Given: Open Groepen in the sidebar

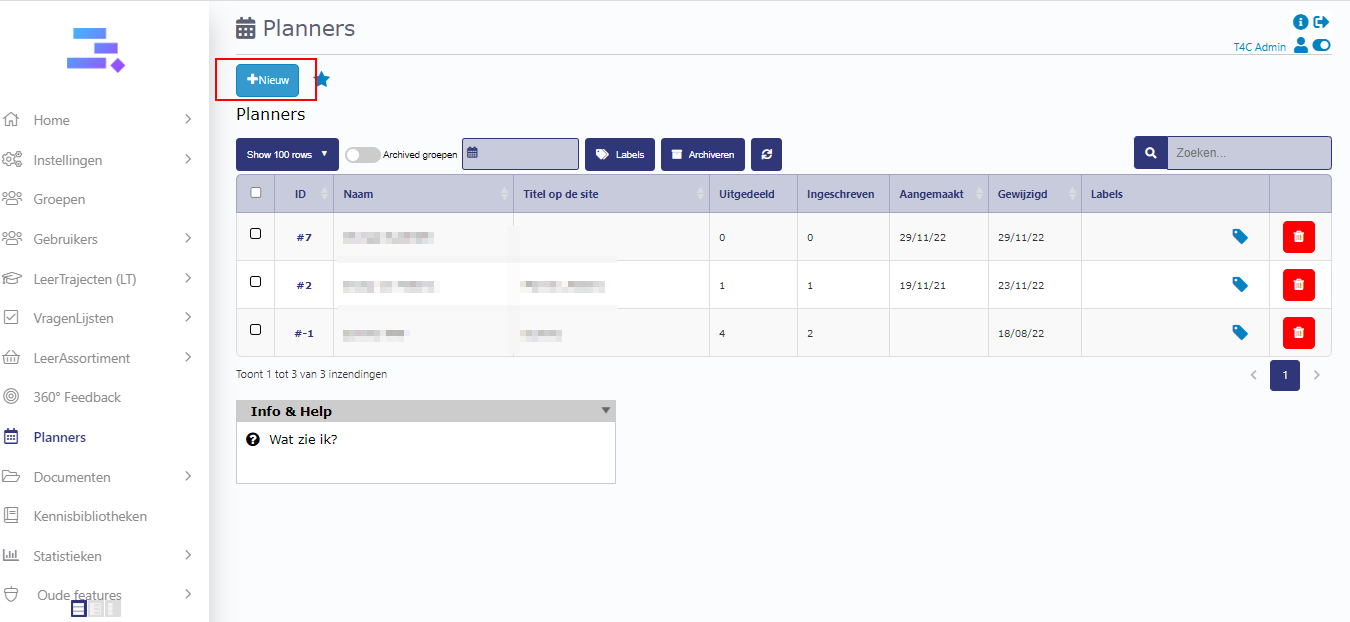Looking at the screenshot, I should coord(59,199).
